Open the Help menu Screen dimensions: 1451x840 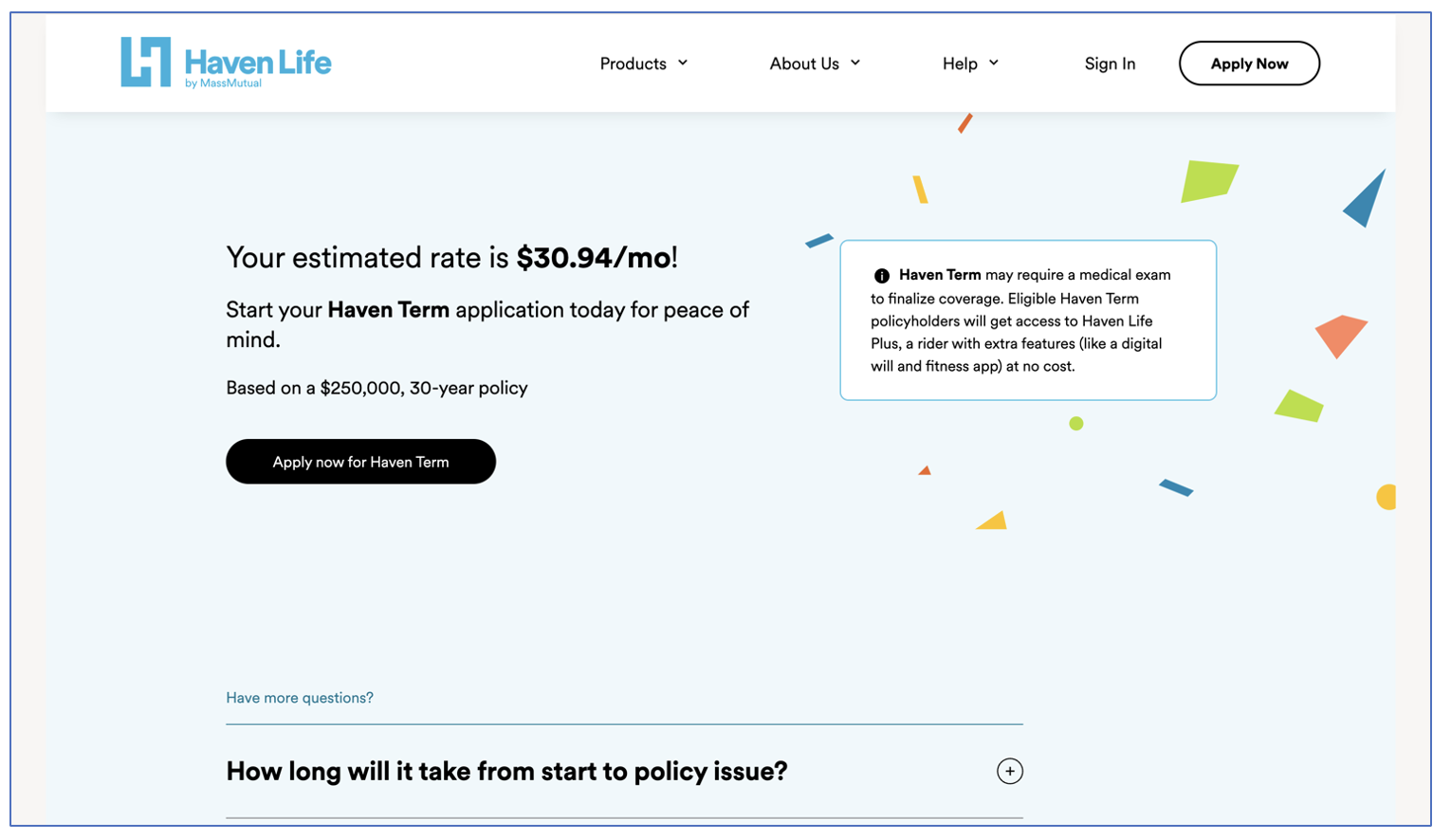[960, 64]
